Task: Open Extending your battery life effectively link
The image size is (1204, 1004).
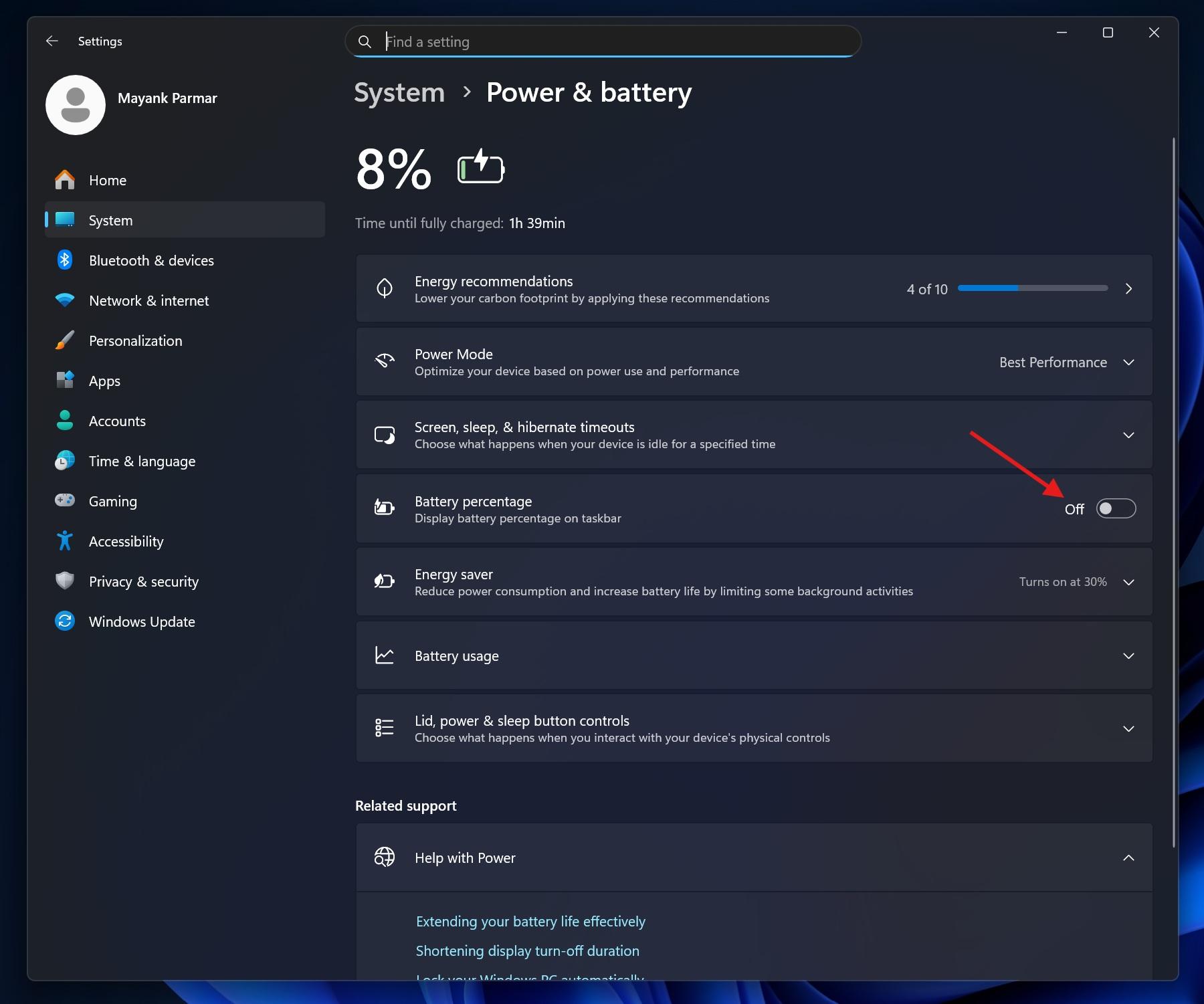Action: pyautogui.click(x=530, y=921)
